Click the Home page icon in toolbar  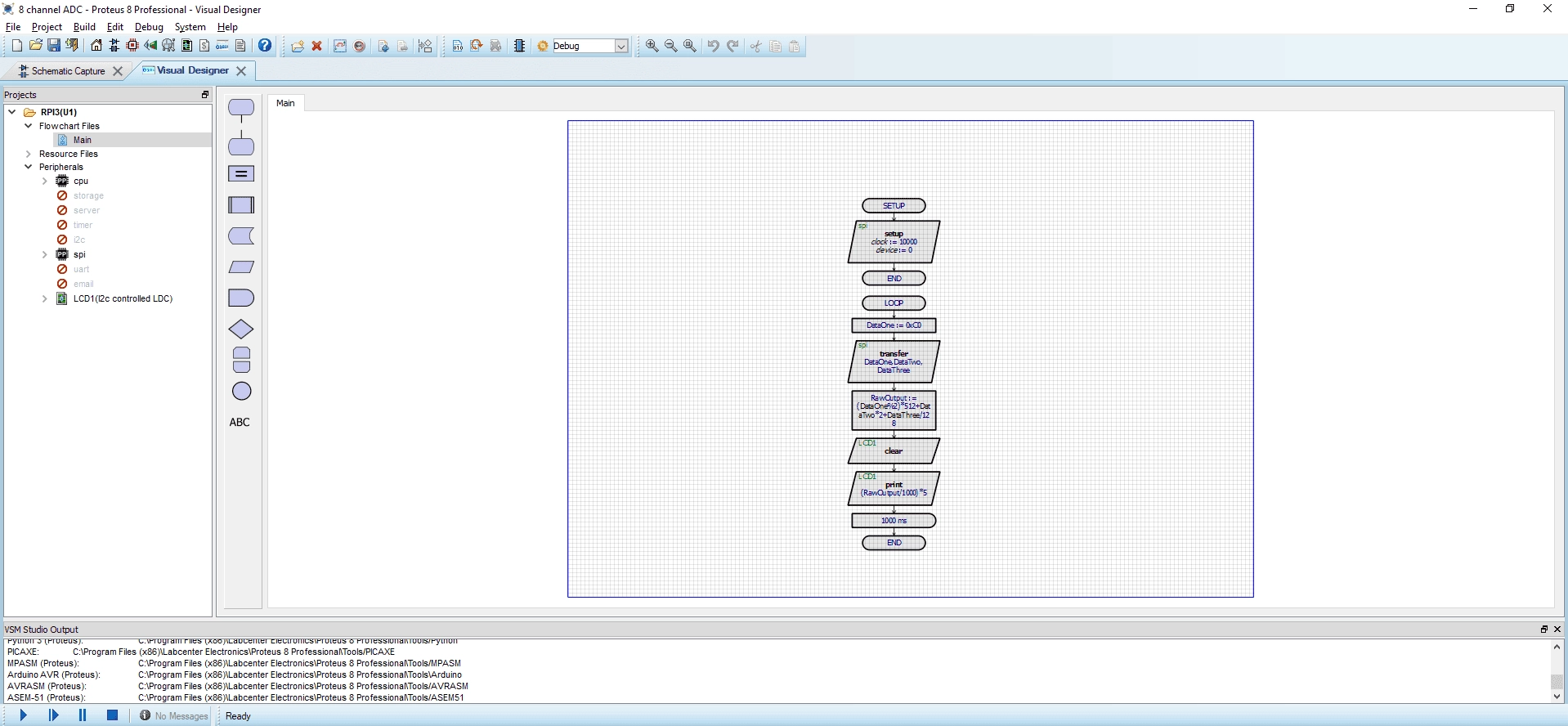point(96,46)
